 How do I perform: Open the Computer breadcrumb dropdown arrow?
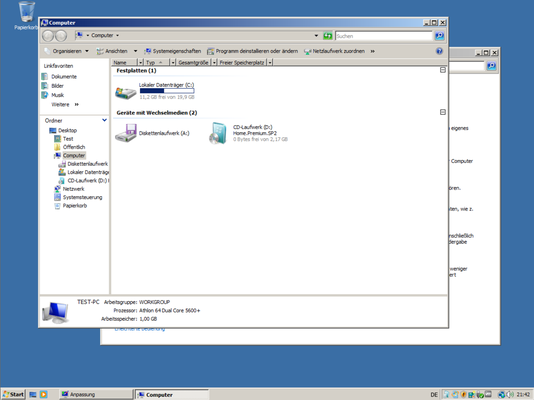click(117, 35)
